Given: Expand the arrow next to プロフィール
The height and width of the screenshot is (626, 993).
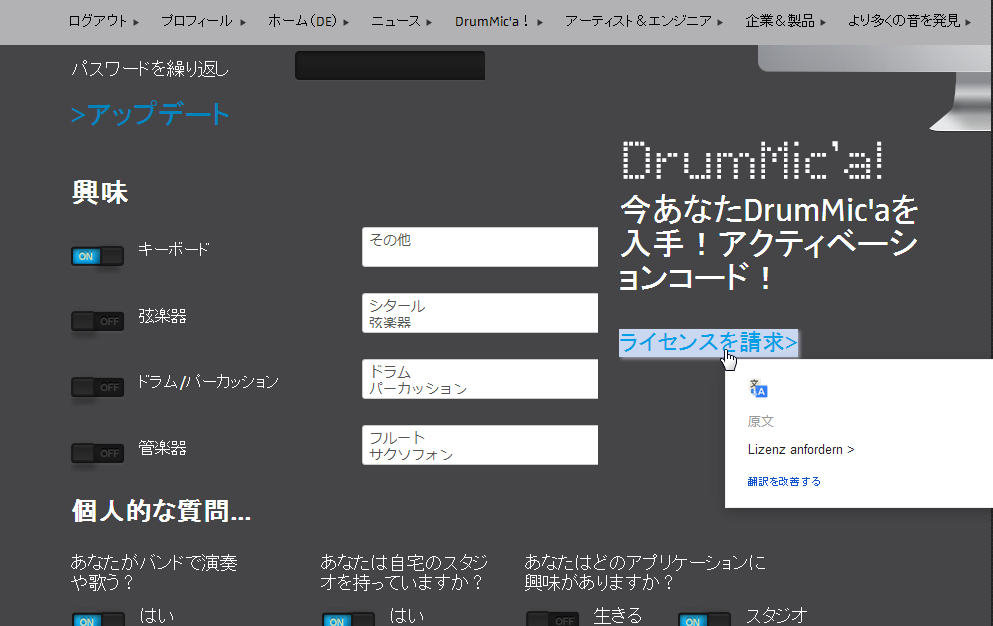Looking at the screenshot, I should pos(243,22).
